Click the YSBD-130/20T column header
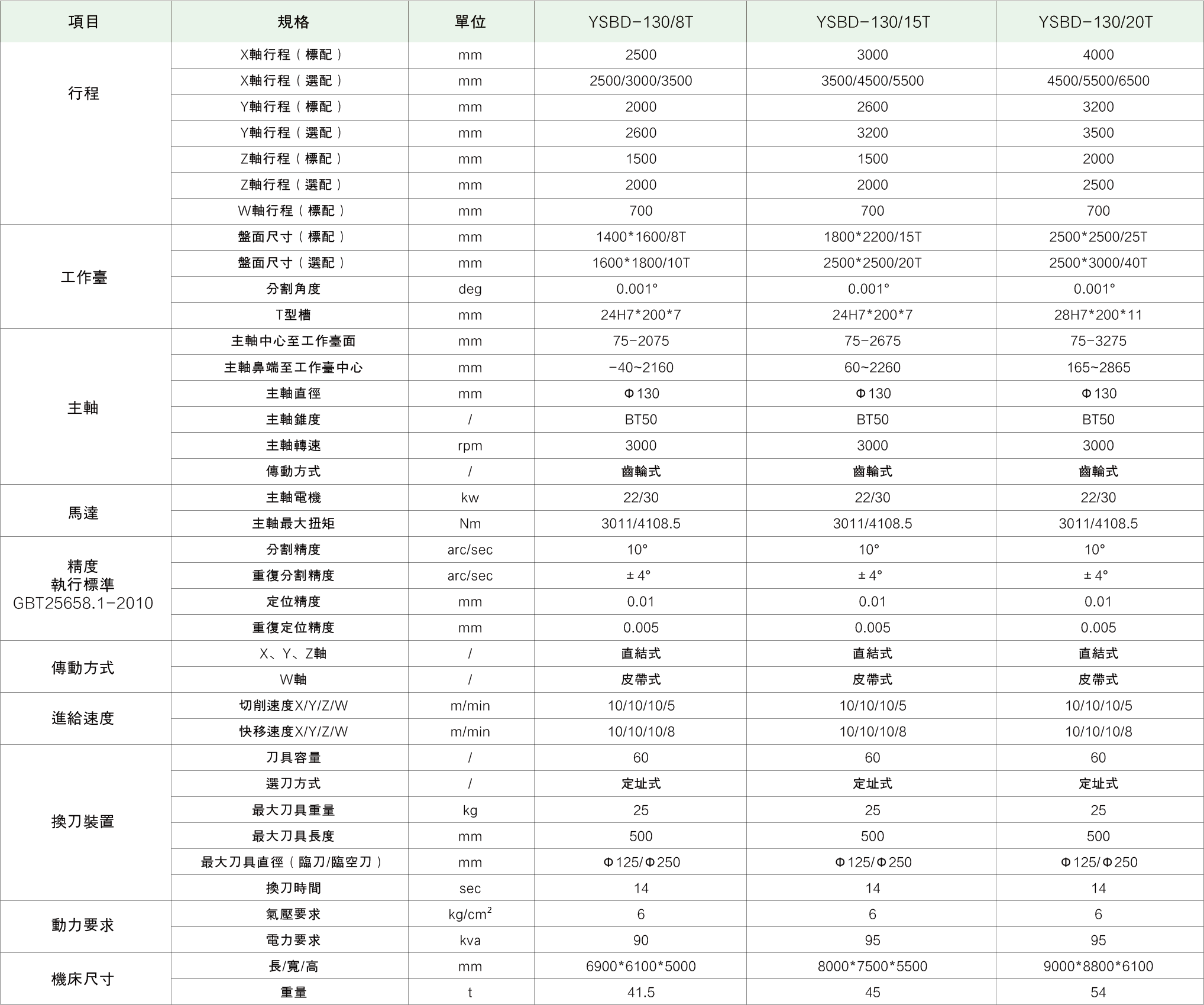Image resolution: width=1204 pixels, height=1005 pixels. tap(1098, 22)
